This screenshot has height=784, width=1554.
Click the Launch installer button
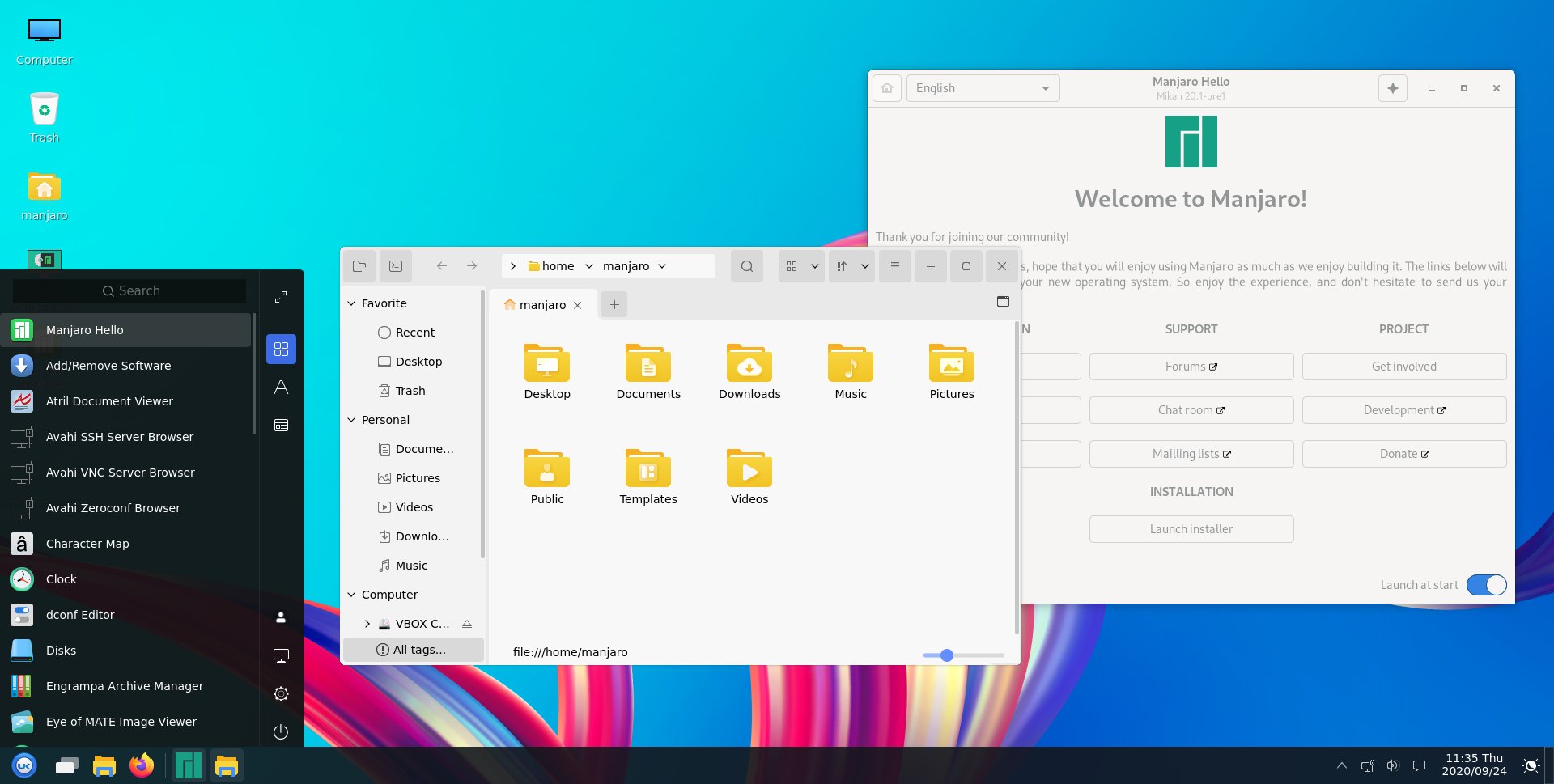click(x=1191, y=529)
